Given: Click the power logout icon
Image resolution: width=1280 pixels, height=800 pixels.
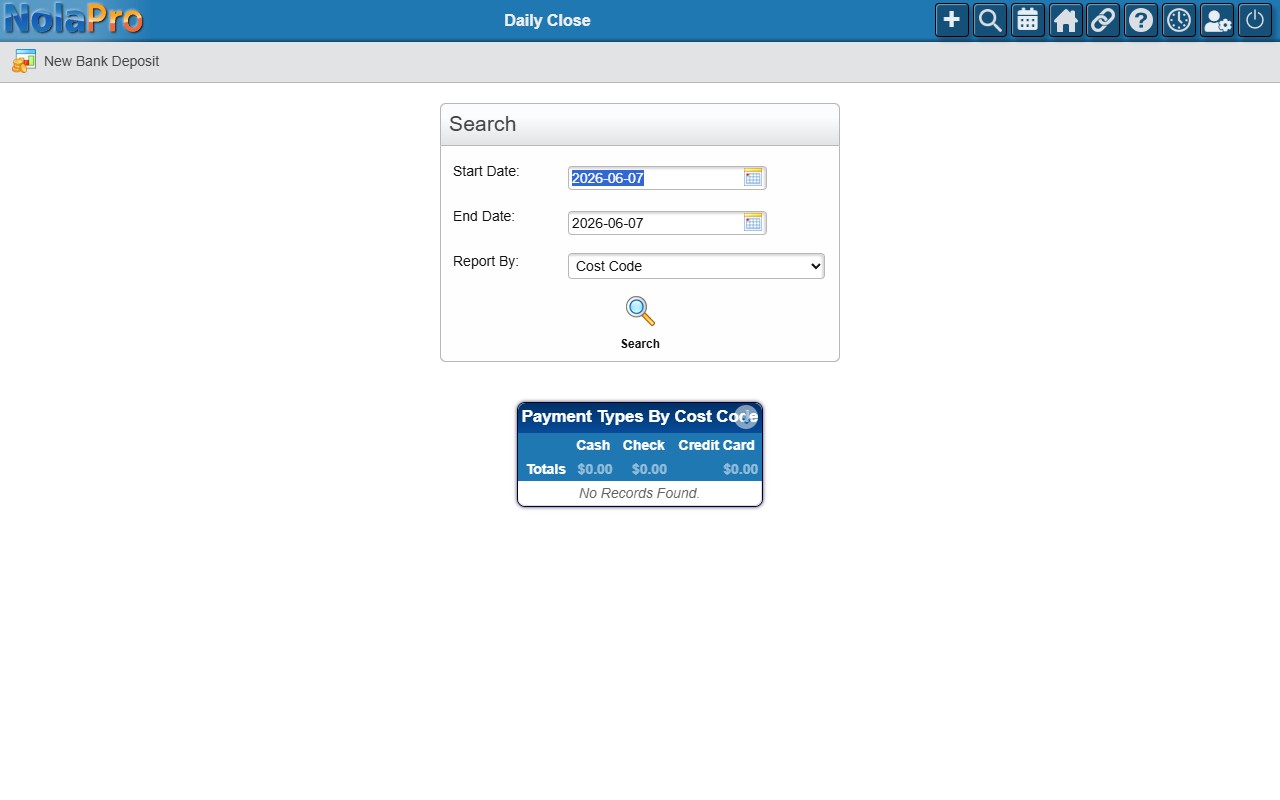Looking at the screenshot, I should [1255, 20].
